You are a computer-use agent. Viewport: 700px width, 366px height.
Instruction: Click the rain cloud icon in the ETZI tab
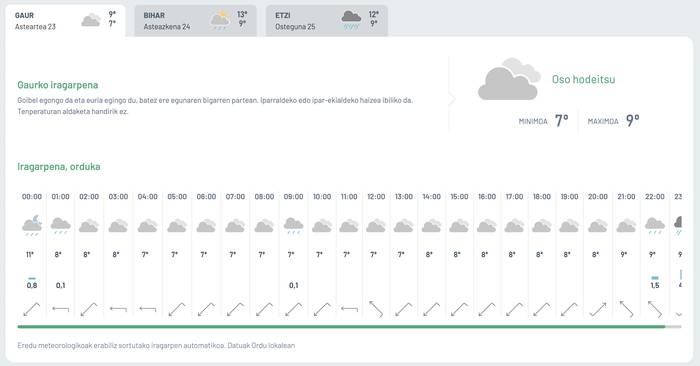point(351,21)
